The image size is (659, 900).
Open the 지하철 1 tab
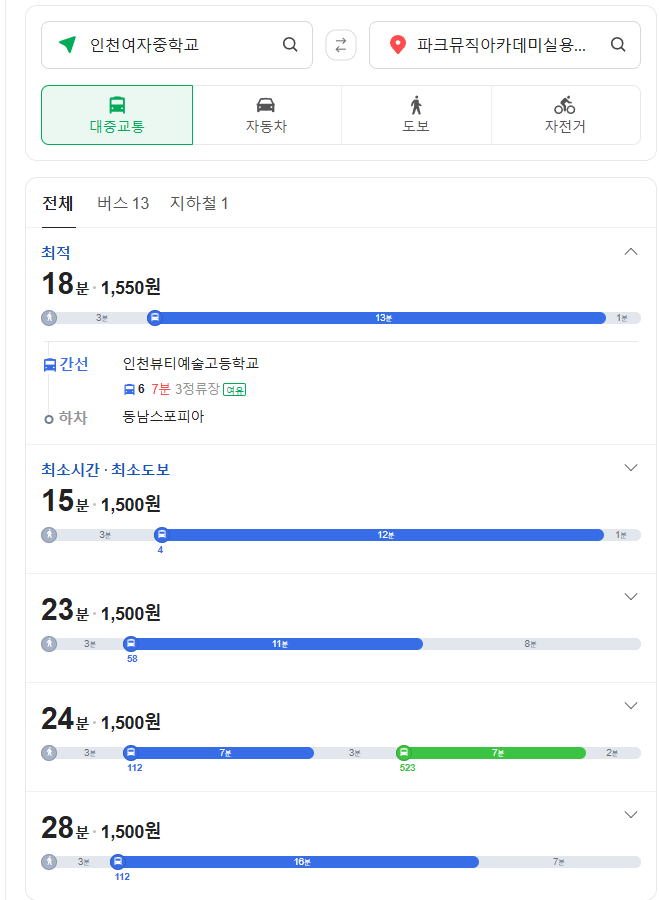(x=199, y=204)
